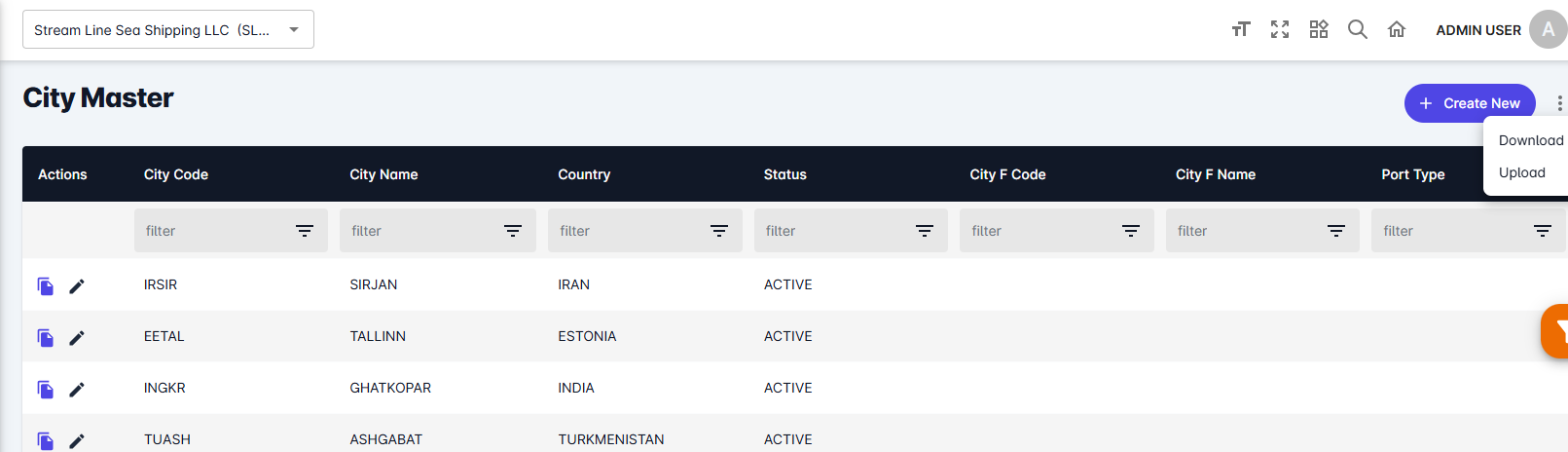Go to home via house icon
The height and width of the screenshot is (452, 1568).
(1397, 29)
